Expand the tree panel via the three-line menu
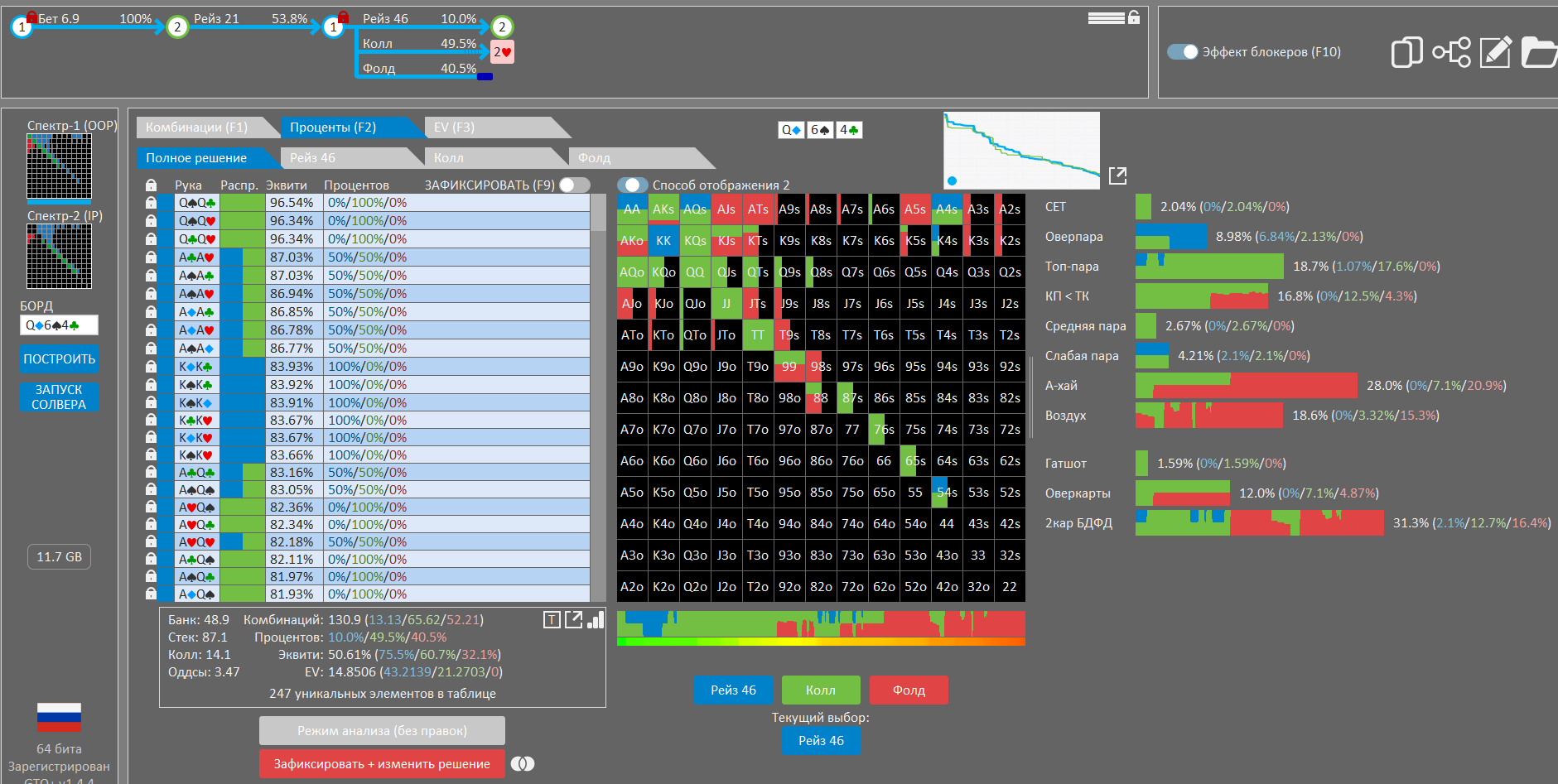 coord(1106,18)
